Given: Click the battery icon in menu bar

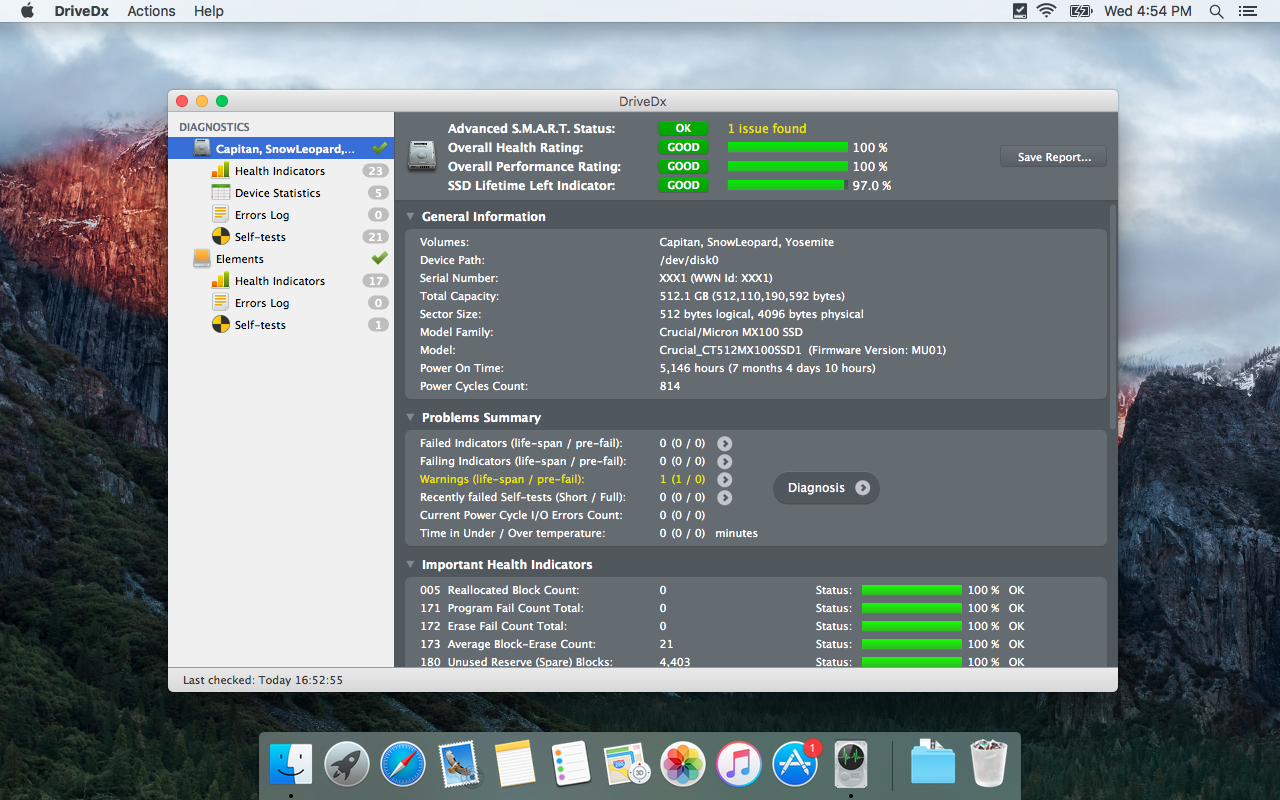Looking at the screenshot, I should point(1081,11).
